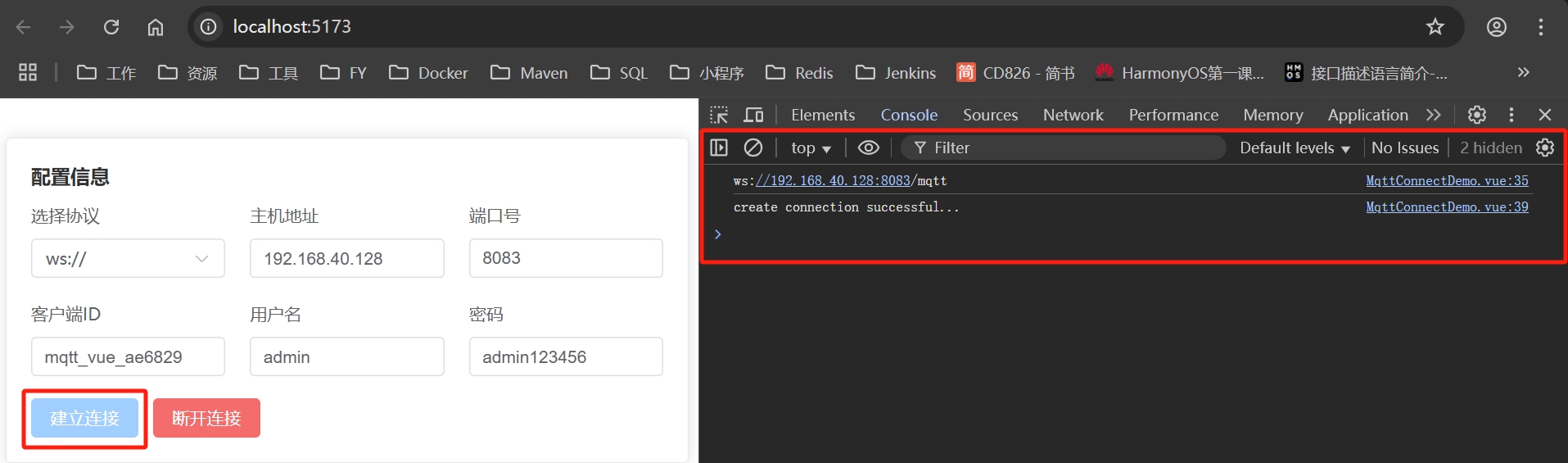The image size is (1568, 463).
Task: Switch to the Memory tab
Action: (x=1272, y=115)
